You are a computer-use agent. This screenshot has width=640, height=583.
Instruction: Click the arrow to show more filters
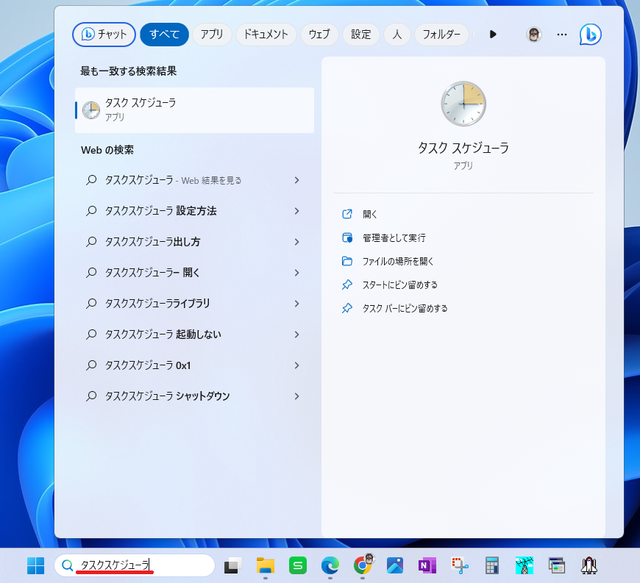tap(493, 34)
